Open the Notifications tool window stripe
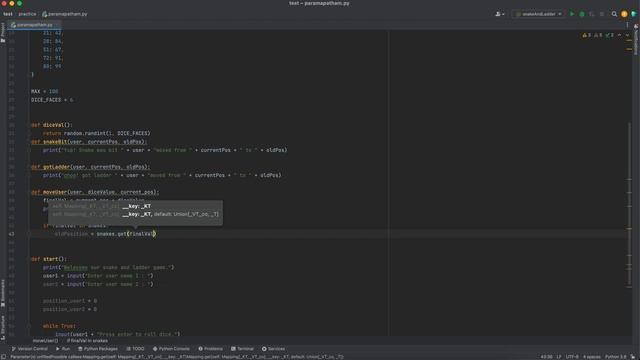 [x=636, y=40]
